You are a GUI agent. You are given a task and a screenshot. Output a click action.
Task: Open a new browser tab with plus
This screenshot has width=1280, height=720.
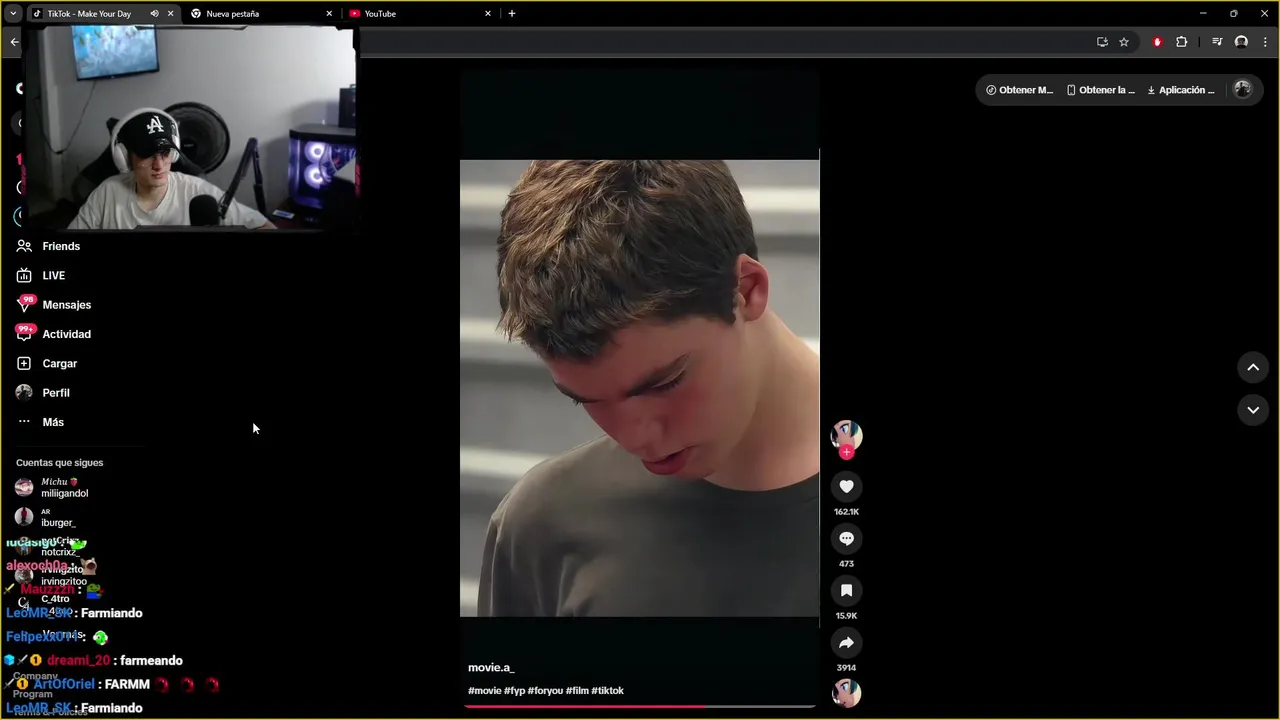pos(512,14)
